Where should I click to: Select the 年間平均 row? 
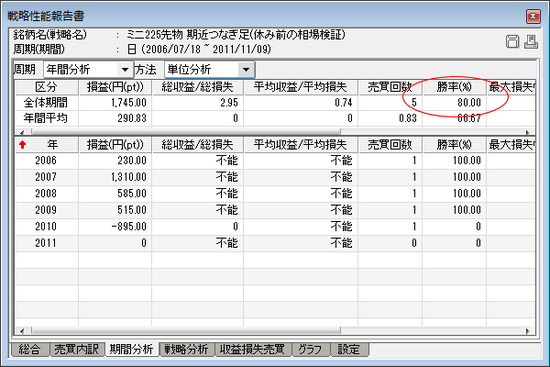(x=275, y=118)
